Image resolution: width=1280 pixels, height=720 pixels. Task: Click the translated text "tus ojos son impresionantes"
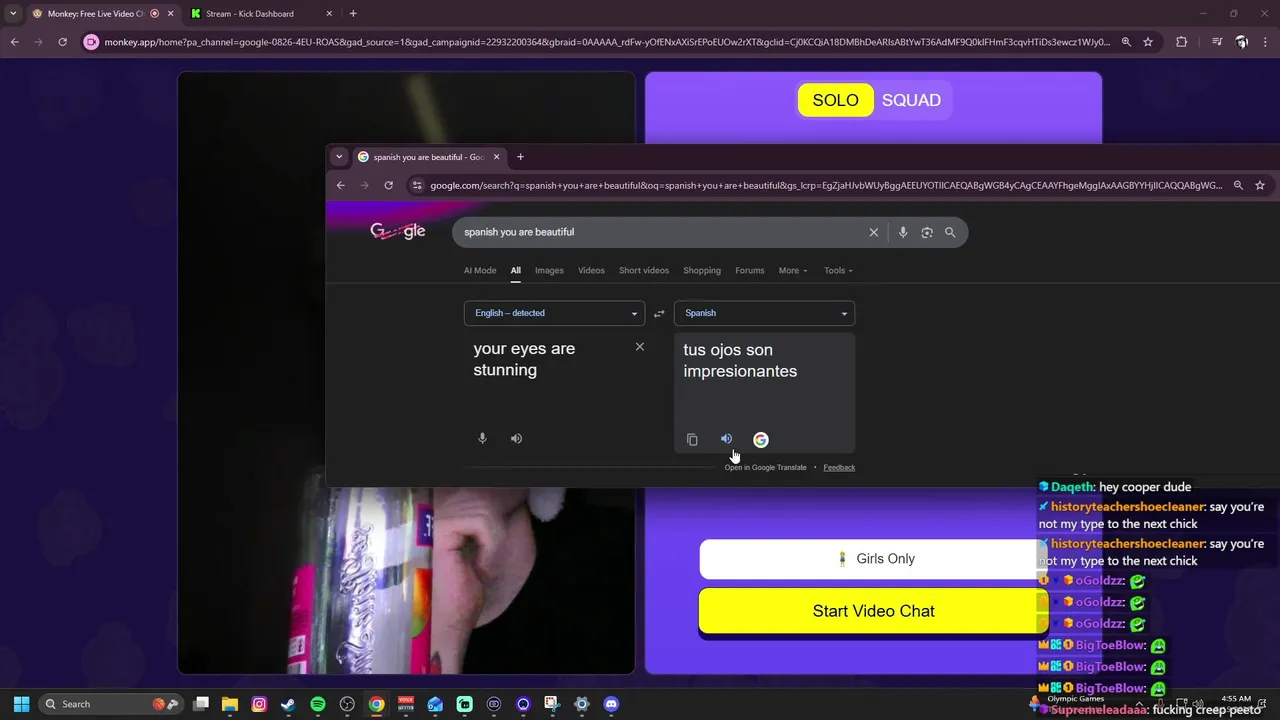tap(740, 360)
